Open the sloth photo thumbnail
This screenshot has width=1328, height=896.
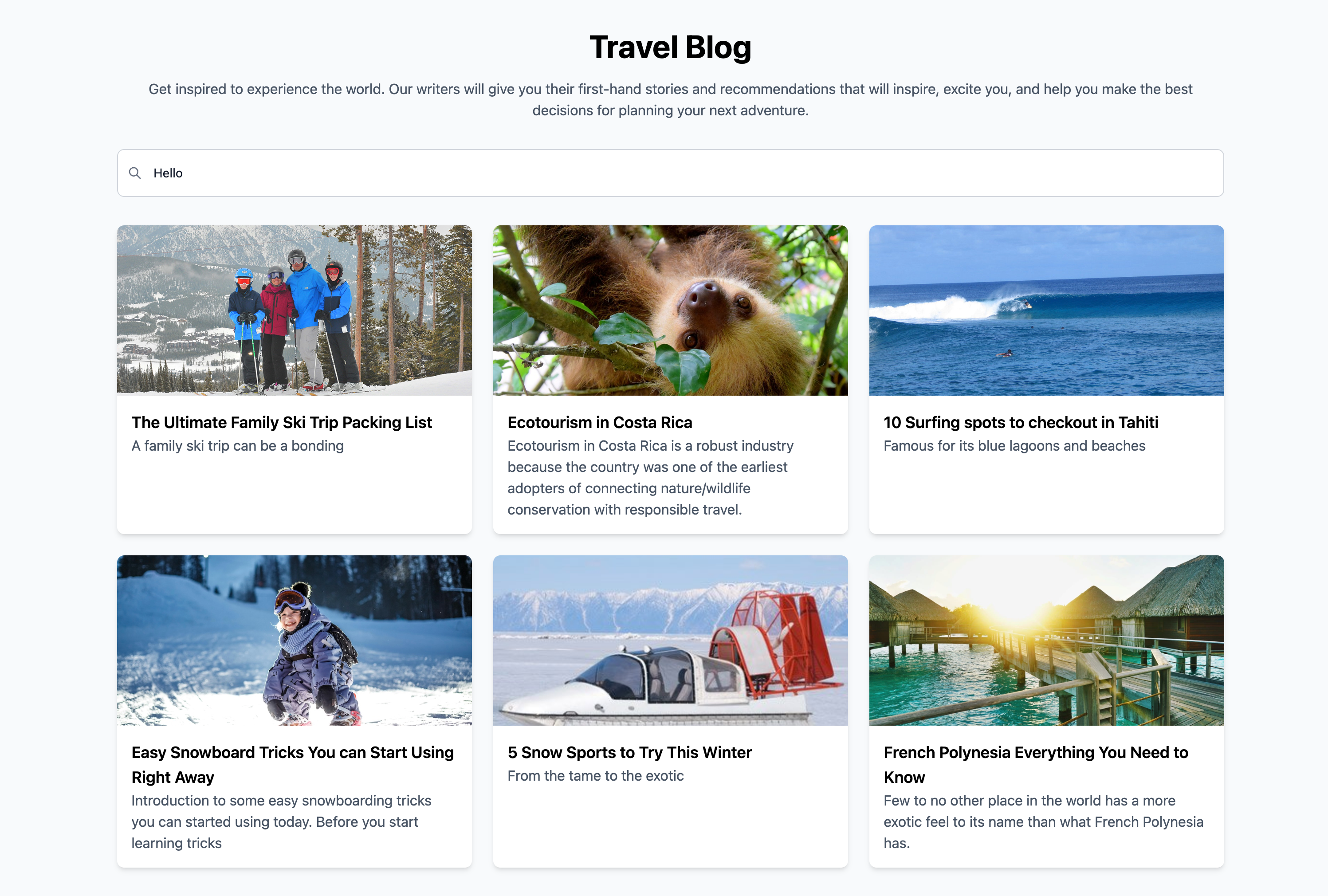670,310
